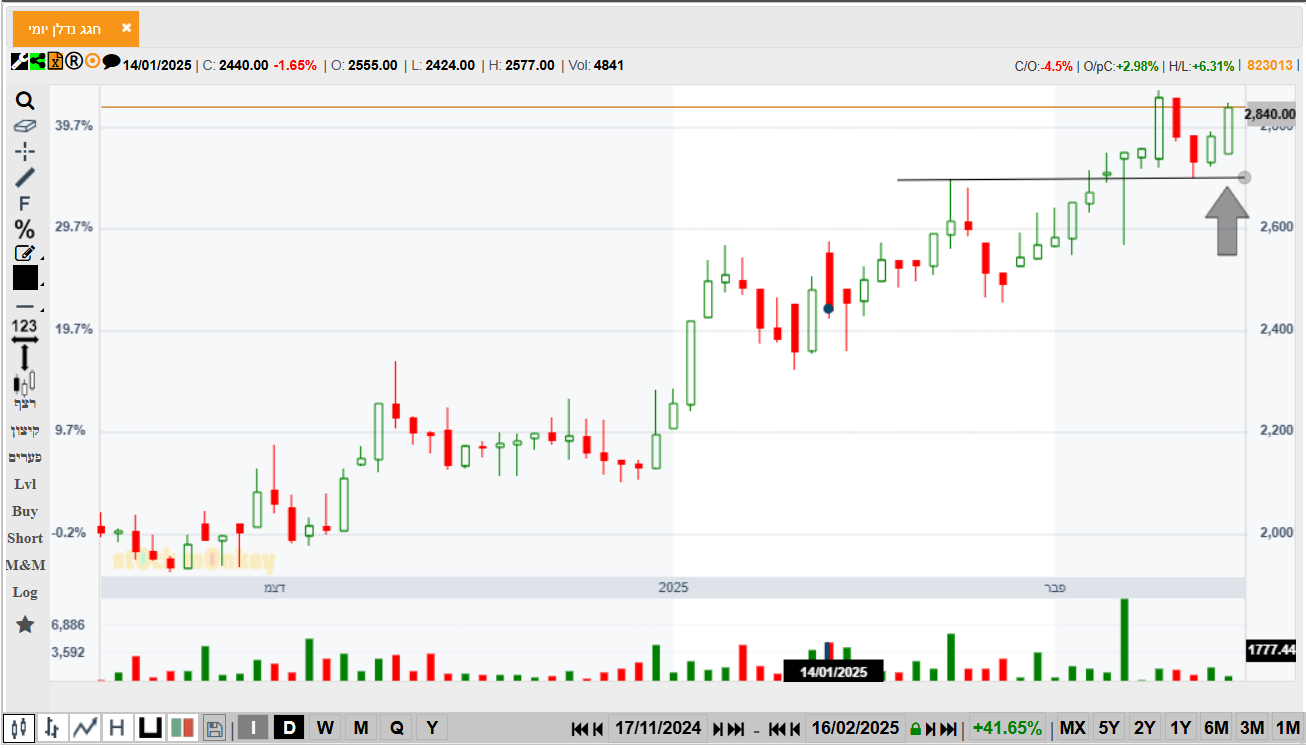Step the start date forward once
The image size is (1306, 748).
coord(718,729)
